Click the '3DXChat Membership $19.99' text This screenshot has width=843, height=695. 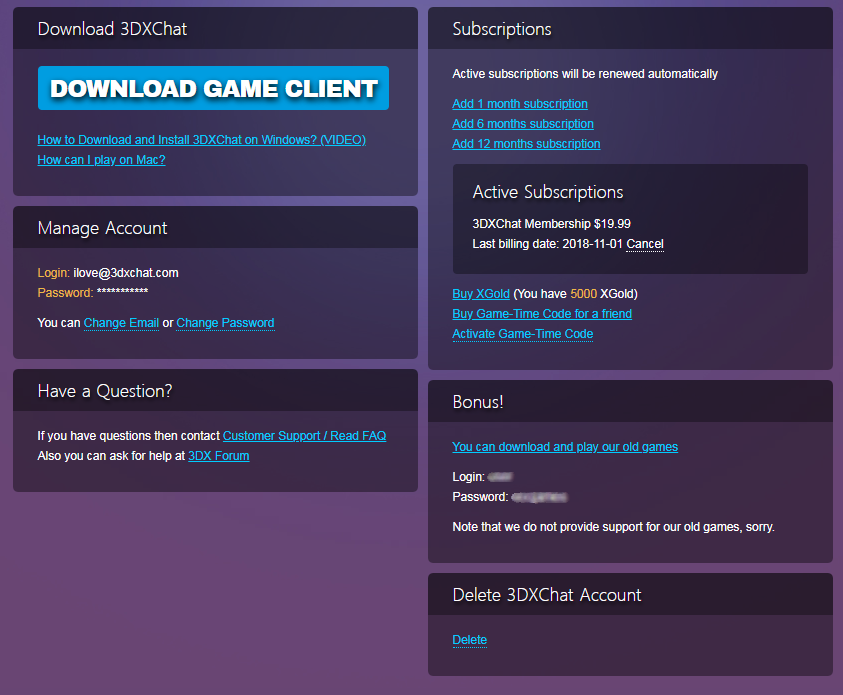point(551,224)
